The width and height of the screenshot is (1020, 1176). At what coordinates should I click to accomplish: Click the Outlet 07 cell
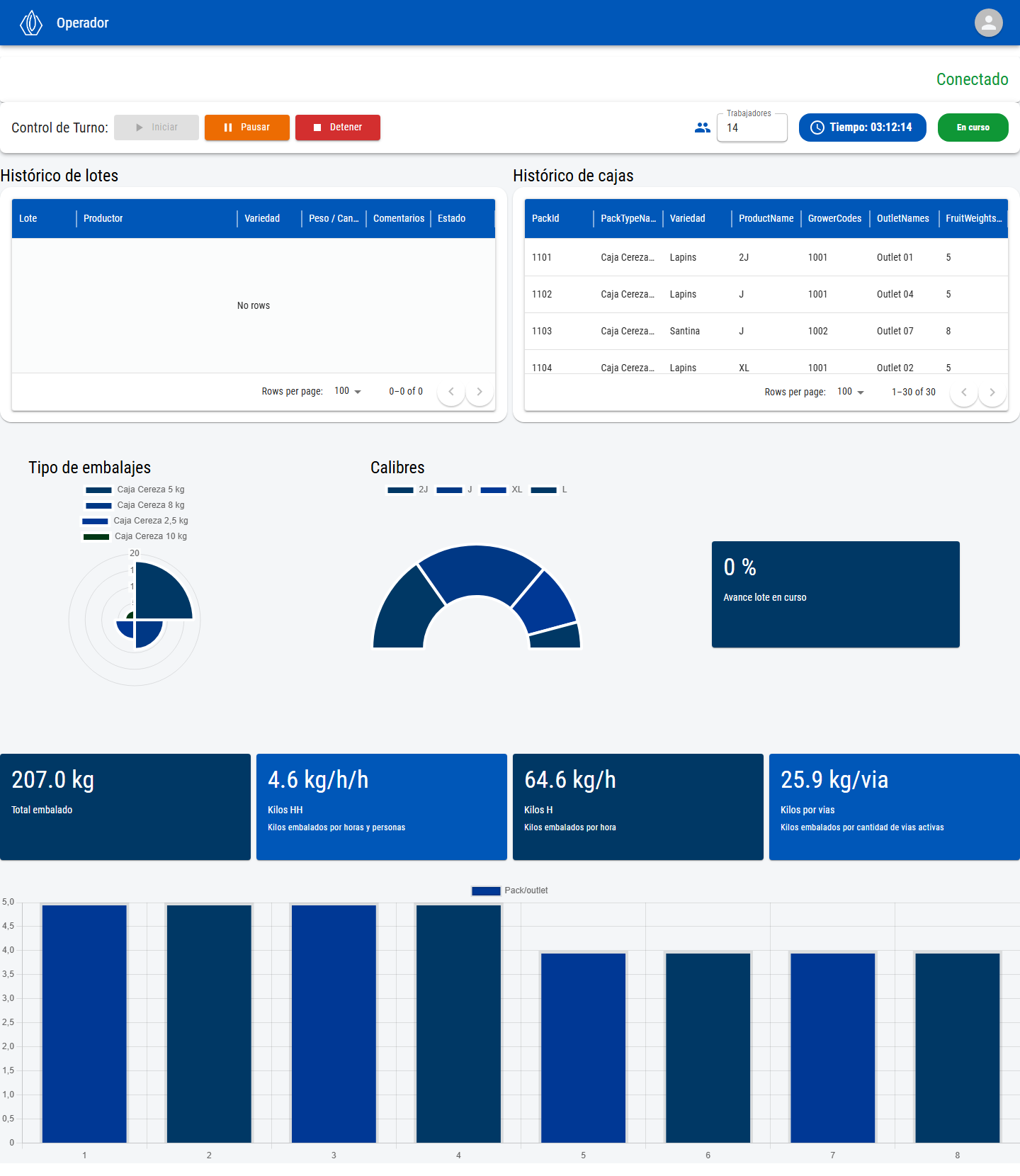pyautogui.click(x=904, y=331)
